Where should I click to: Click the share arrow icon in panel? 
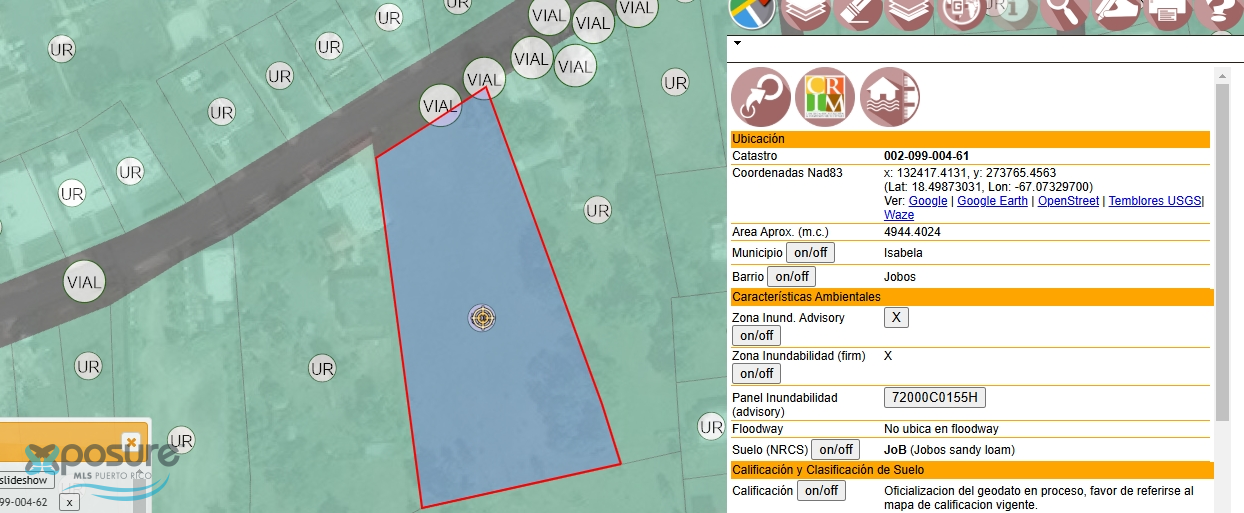point(761,97)
